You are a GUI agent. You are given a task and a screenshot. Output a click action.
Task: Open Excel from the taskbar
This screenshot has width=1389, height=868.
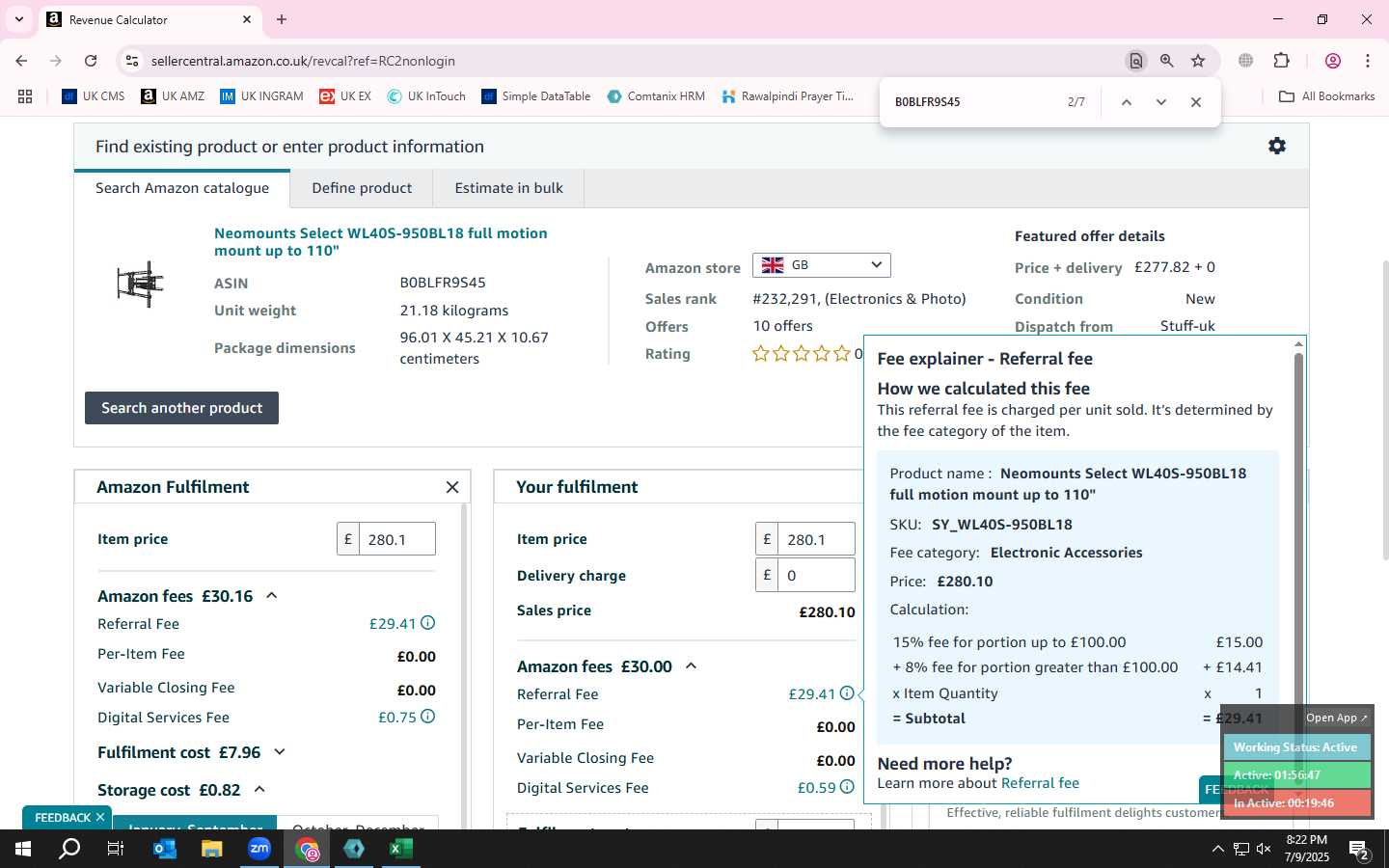401,849
